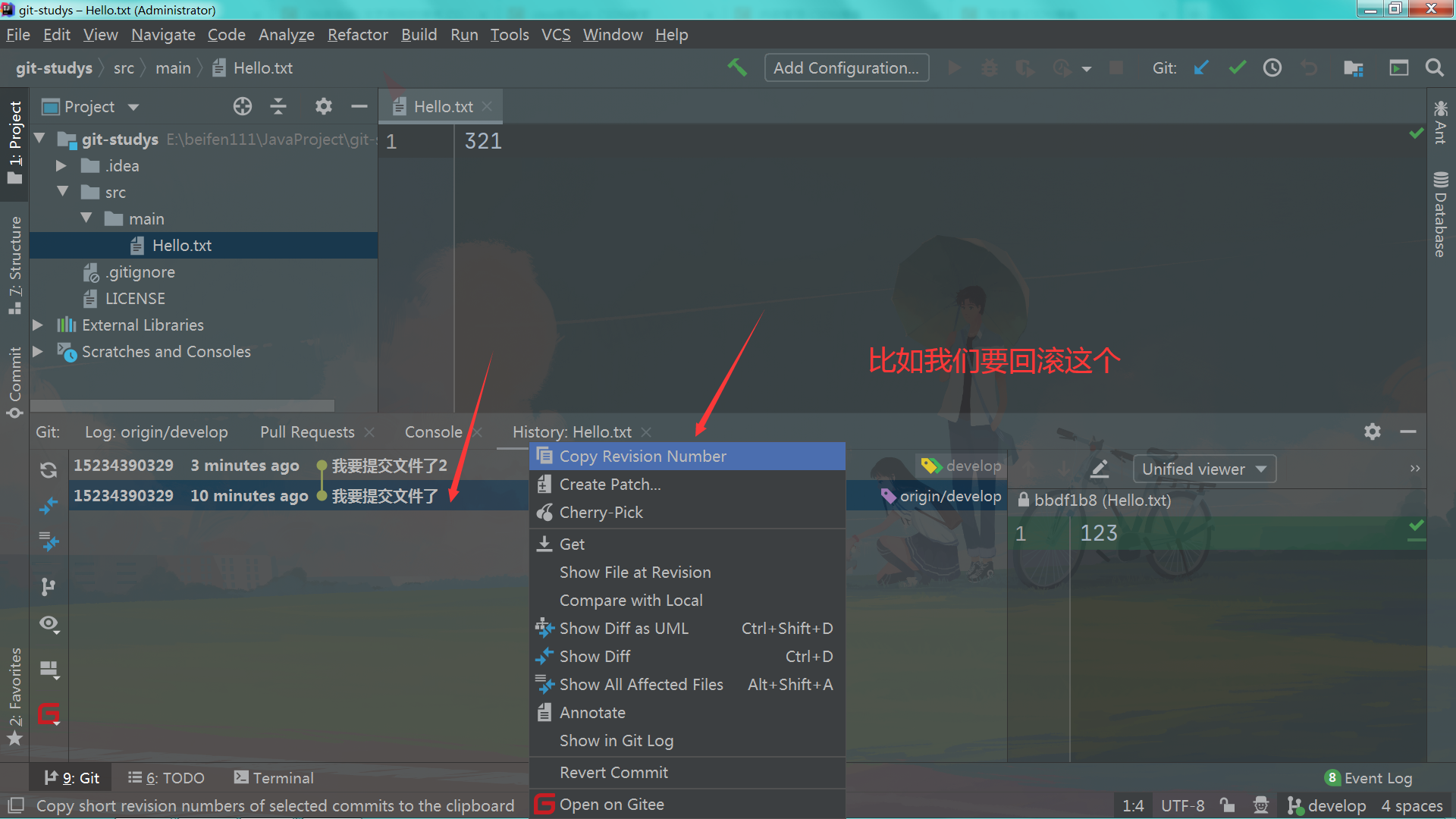This screenshot has width=1456, height=819.
Task: Select Annotate in context menu
Action: pos(687,712)
